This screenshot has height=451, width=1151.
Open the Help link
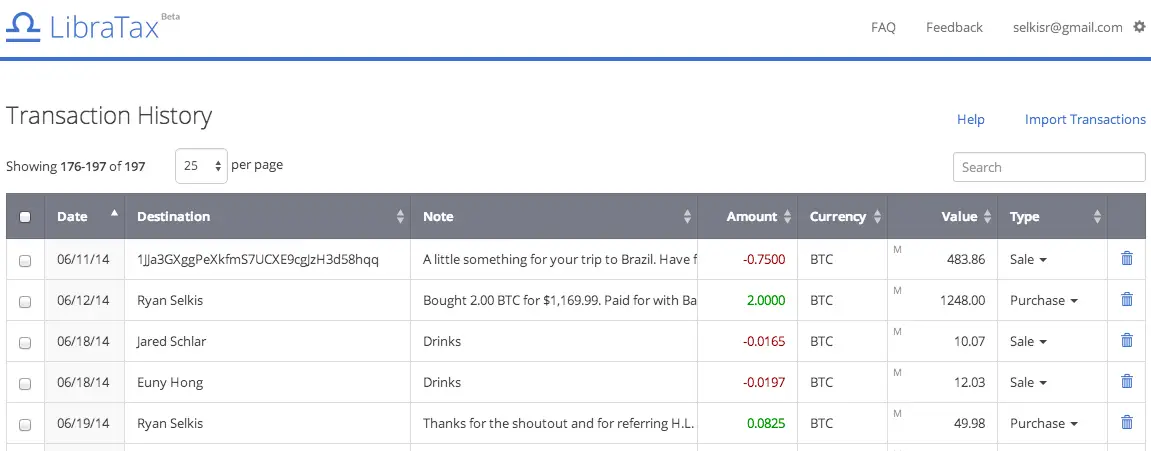(970, 120)
